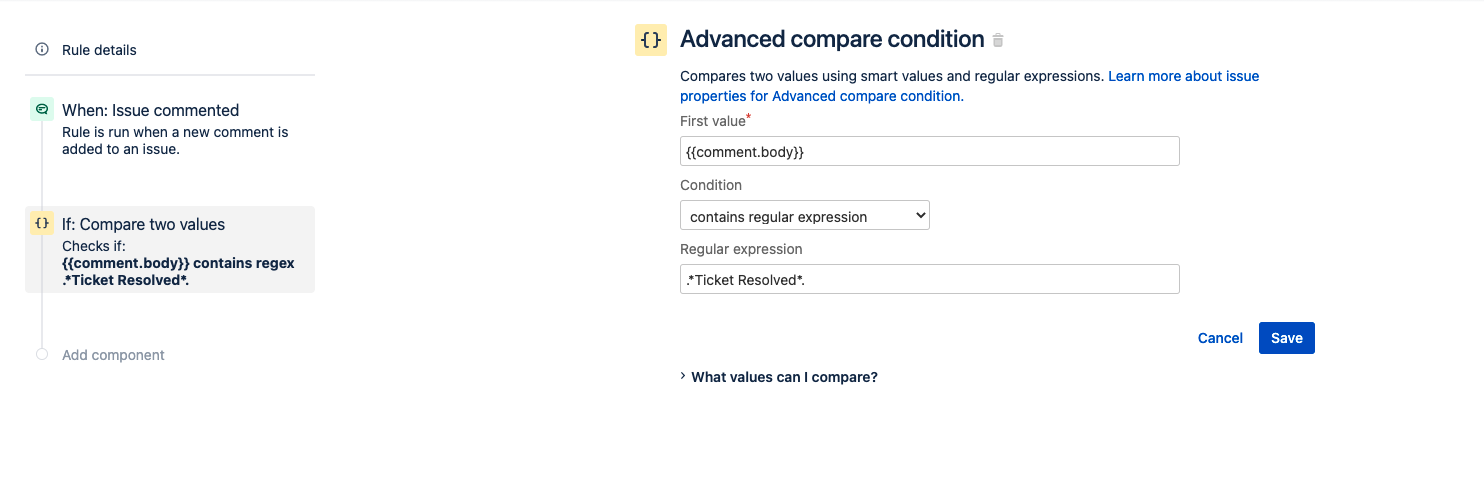Open the Condition dropdown menu
The image size is (1484, 496).
pyautogui.click(x=805, y=215)
